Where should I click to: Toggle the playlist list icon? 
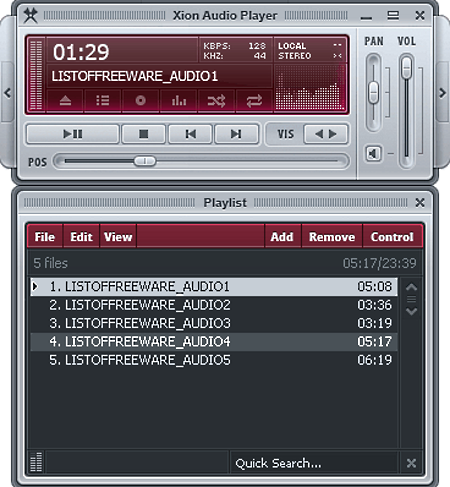tap(103, 100)
